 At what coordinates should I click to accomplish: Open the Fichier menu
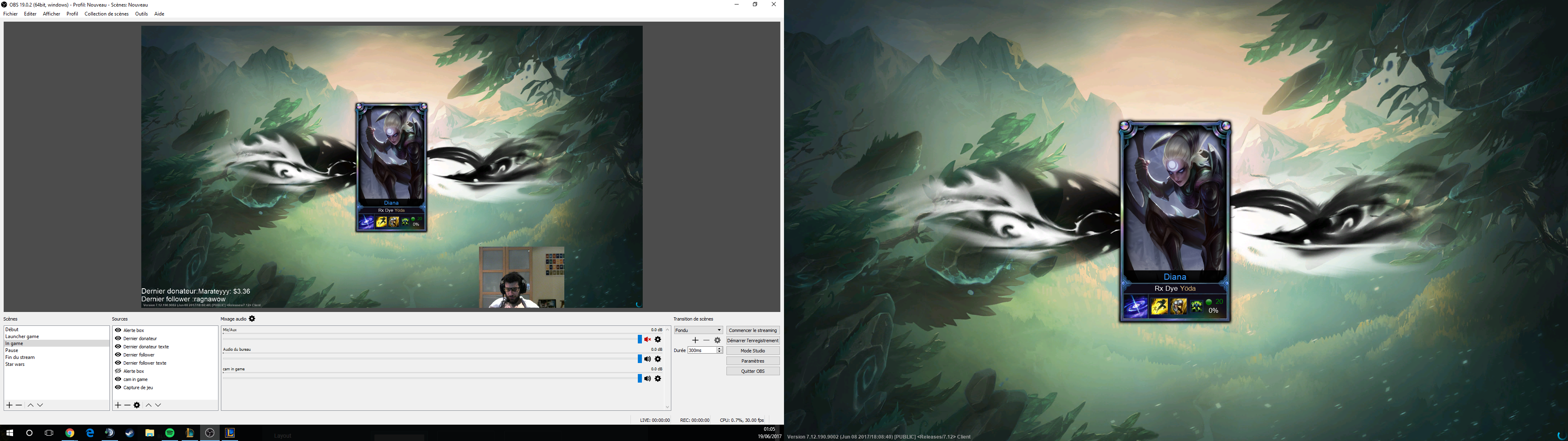click(10, 14)
